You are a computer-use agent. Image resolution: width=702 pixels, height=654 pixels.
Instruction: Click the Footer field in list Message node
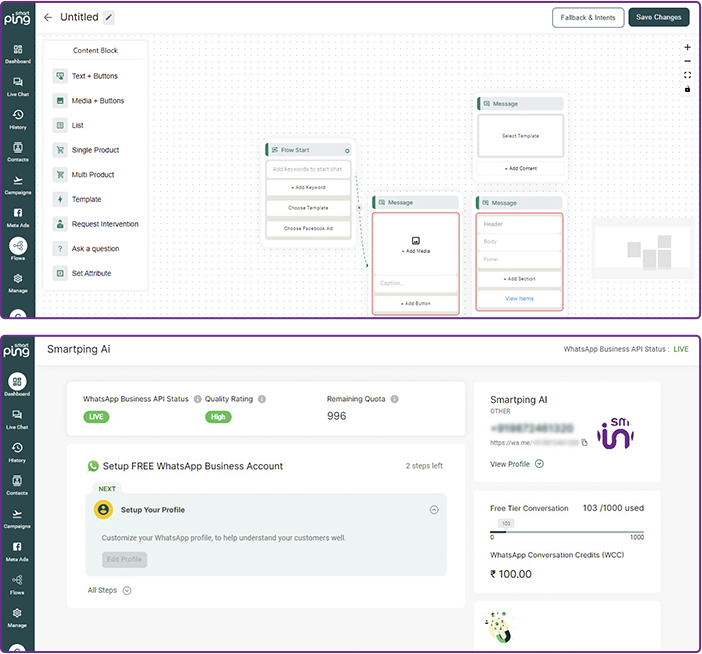[519, 260]
